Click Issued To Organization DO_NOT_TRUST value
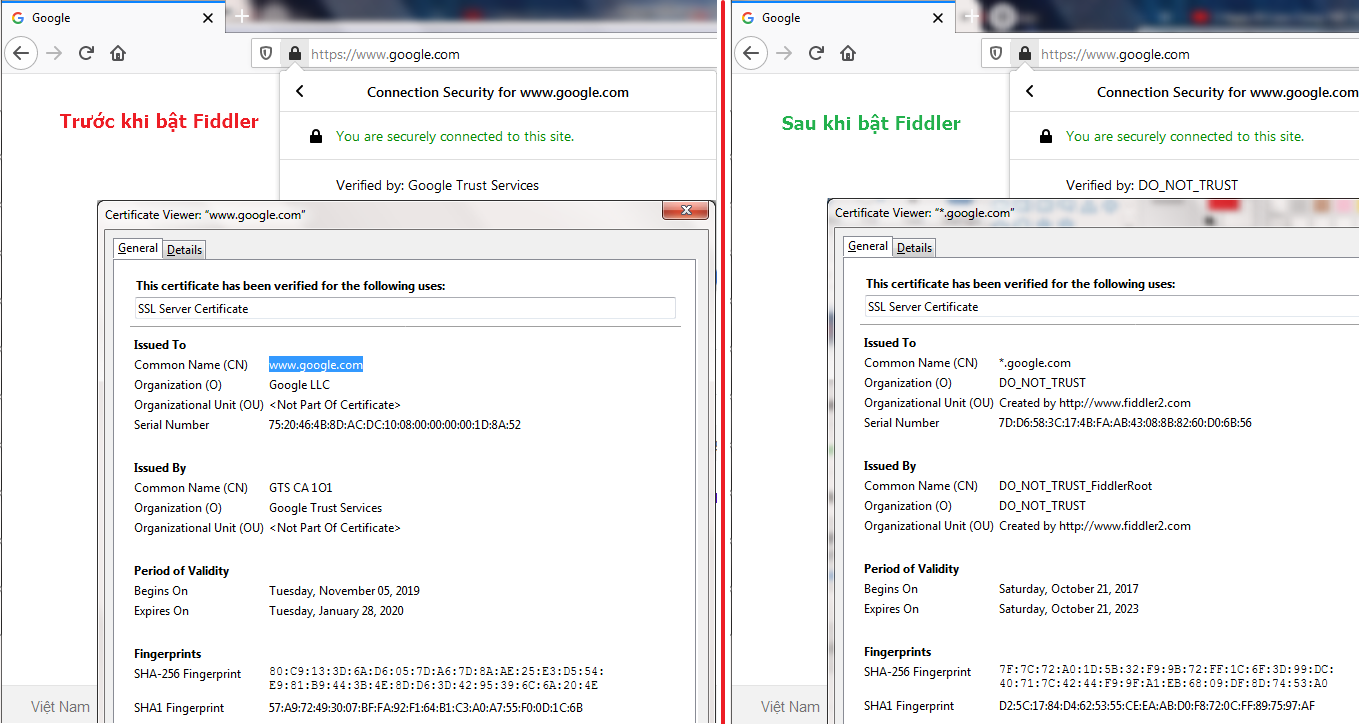 click(1042, 383)
